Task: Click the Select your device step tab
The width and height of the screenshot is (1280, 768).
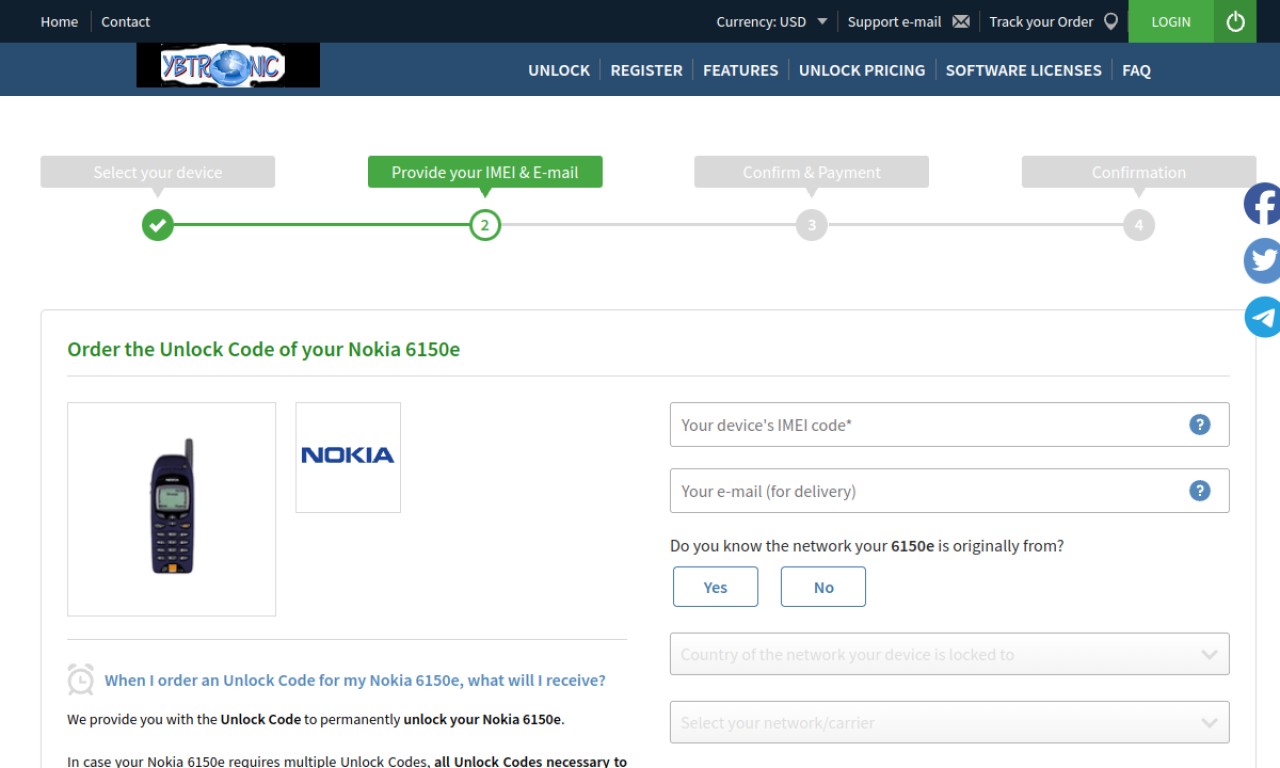Action: [157, 172]
